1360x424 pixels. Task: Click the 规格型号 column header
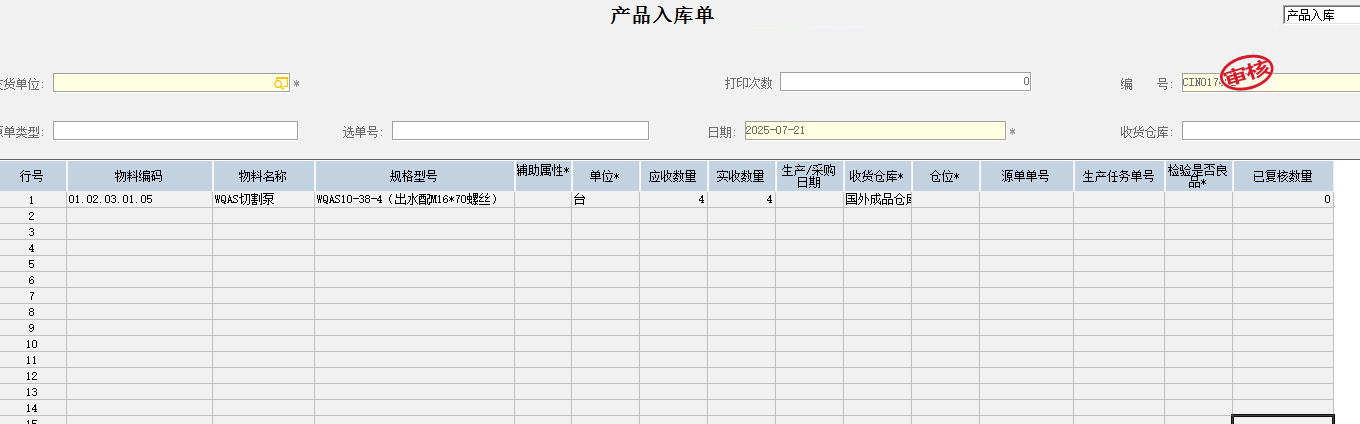(x=414, y=176)
